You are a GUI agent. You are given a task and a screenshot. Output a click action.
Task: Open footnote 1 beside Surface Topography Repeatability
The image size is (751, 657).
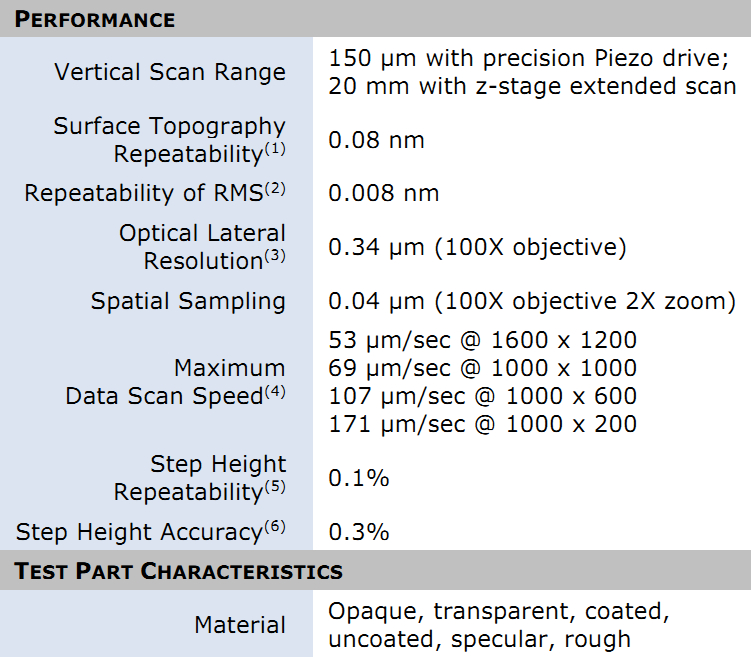coord(275,150)
